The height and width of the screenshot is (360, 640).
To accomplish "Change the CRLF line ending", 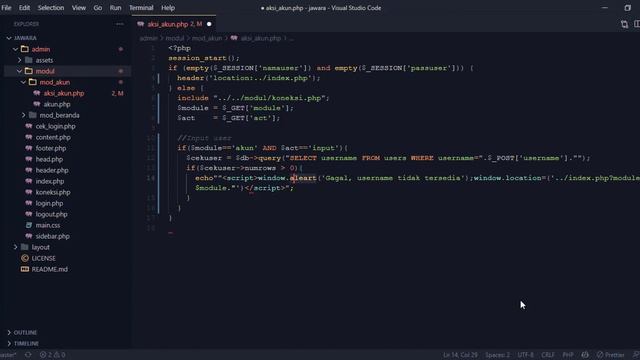I will tap(548, 355).
